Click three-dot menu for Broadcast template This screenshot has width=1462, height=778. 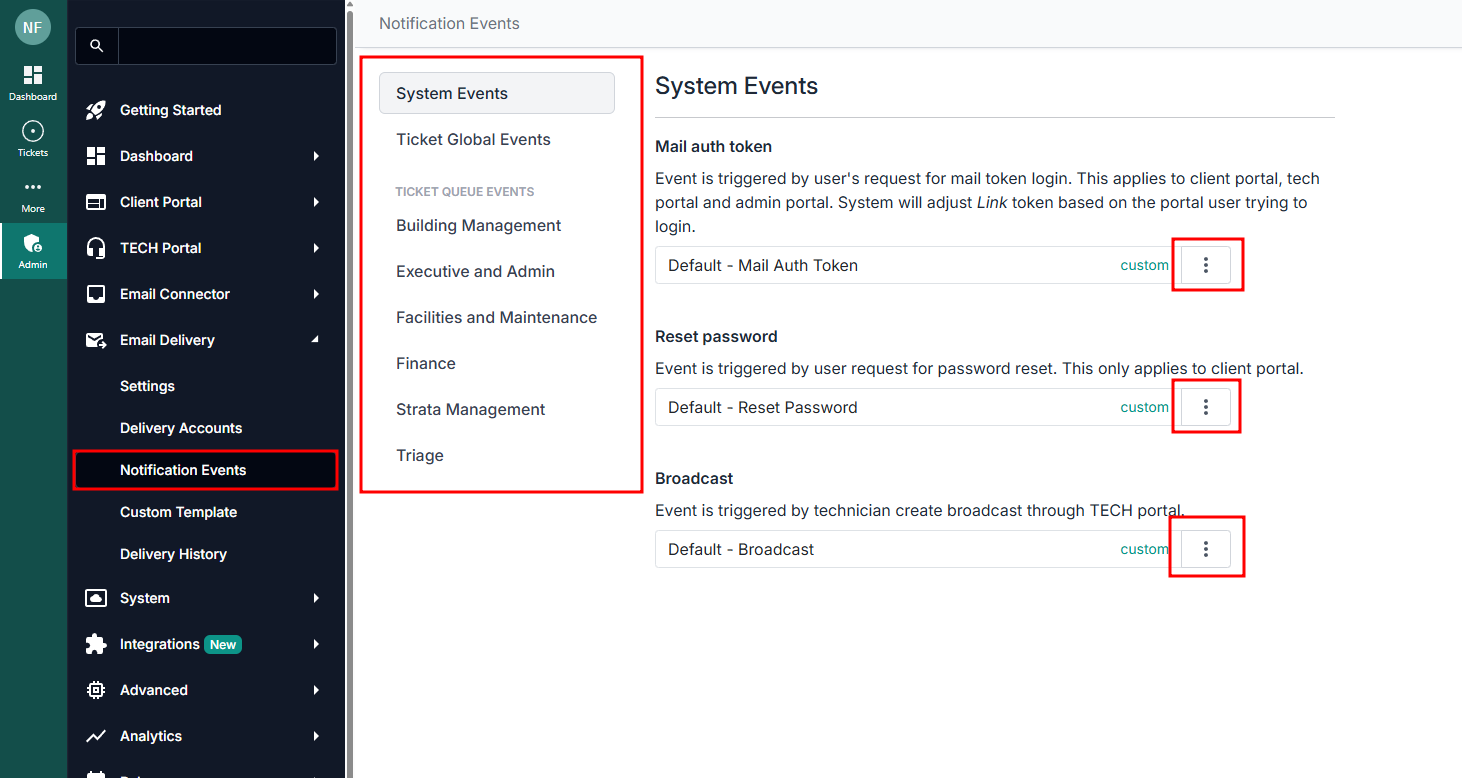pos(1206,549)
